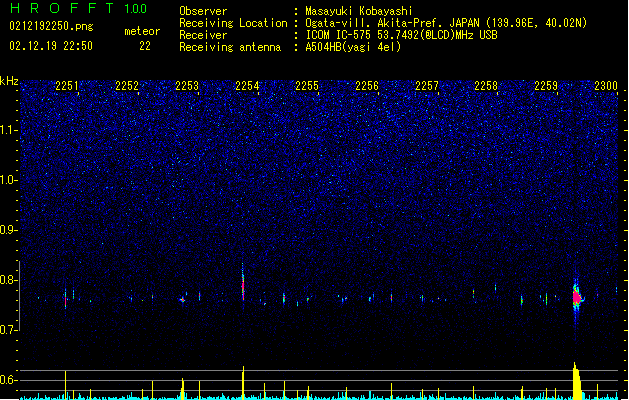The height and width of the screenshot is (400, 629).
Task: Click the 1.1 kHz axis label
Action: [8, 130]
